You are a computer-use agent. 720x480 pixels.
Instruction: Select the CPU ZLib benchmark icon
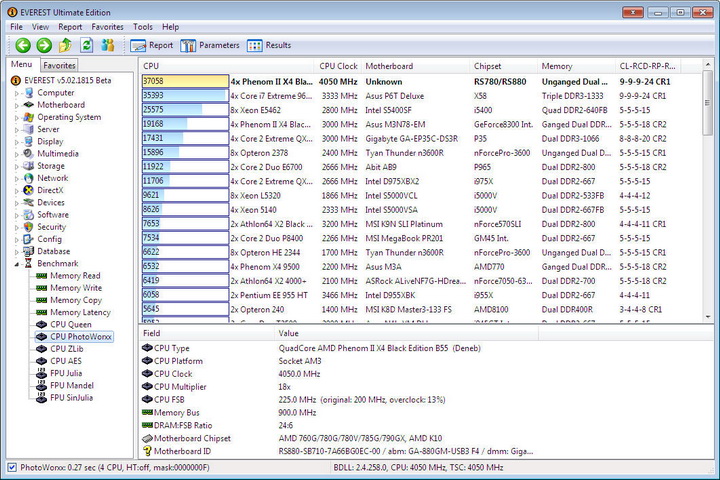42,349
